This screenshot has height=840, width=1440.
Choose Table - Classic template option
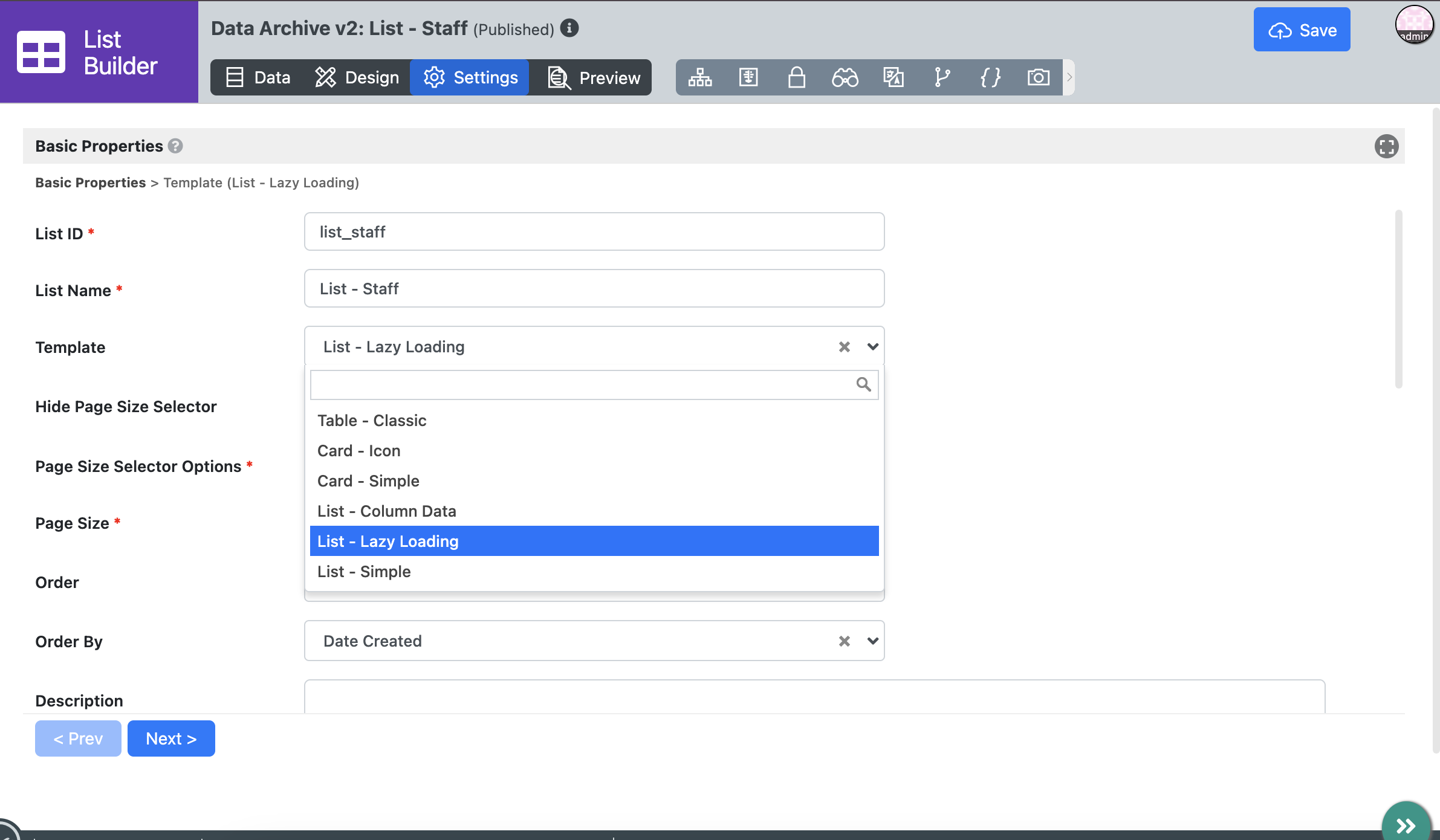(372, 421)
